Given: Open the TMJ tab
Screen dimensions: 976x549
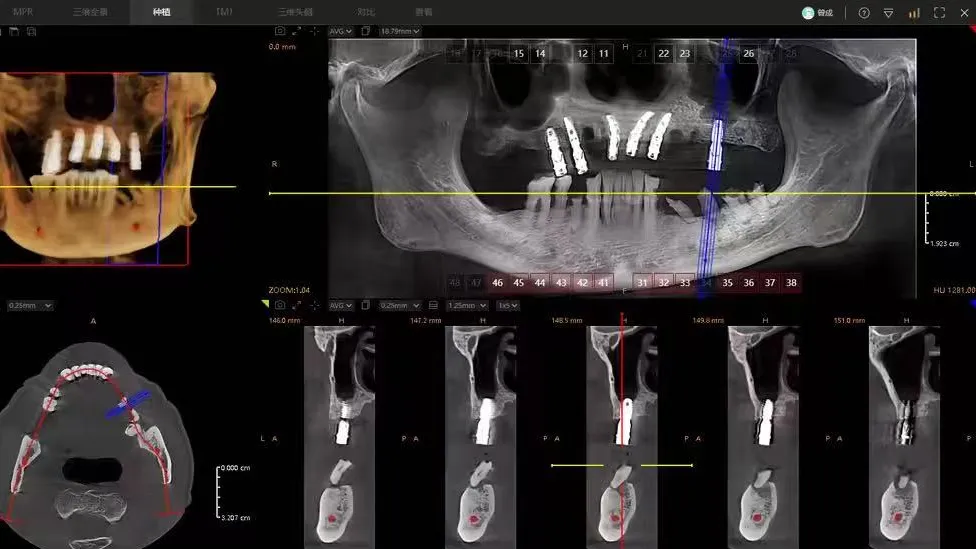Looking at the screenshot, I should pos(225,12).
